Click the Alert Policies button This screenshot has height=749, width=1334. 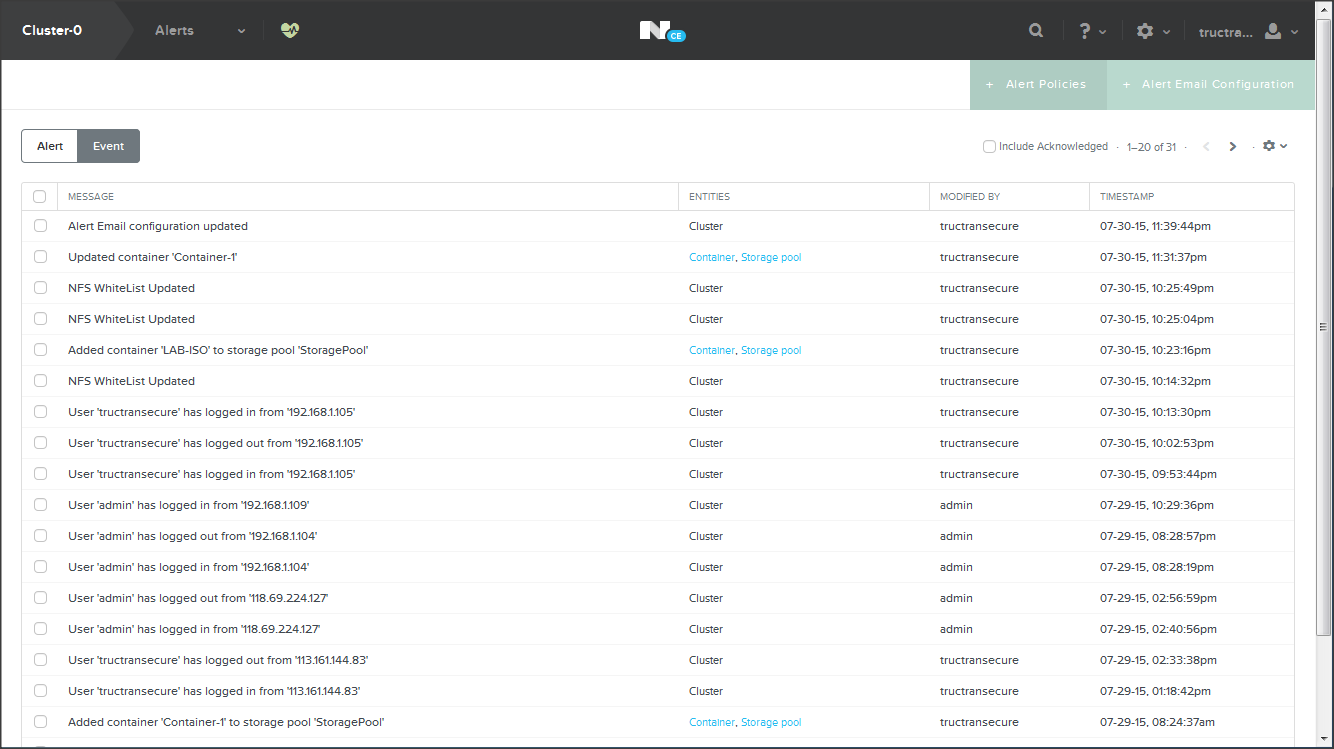click(x=1038, y=85)
